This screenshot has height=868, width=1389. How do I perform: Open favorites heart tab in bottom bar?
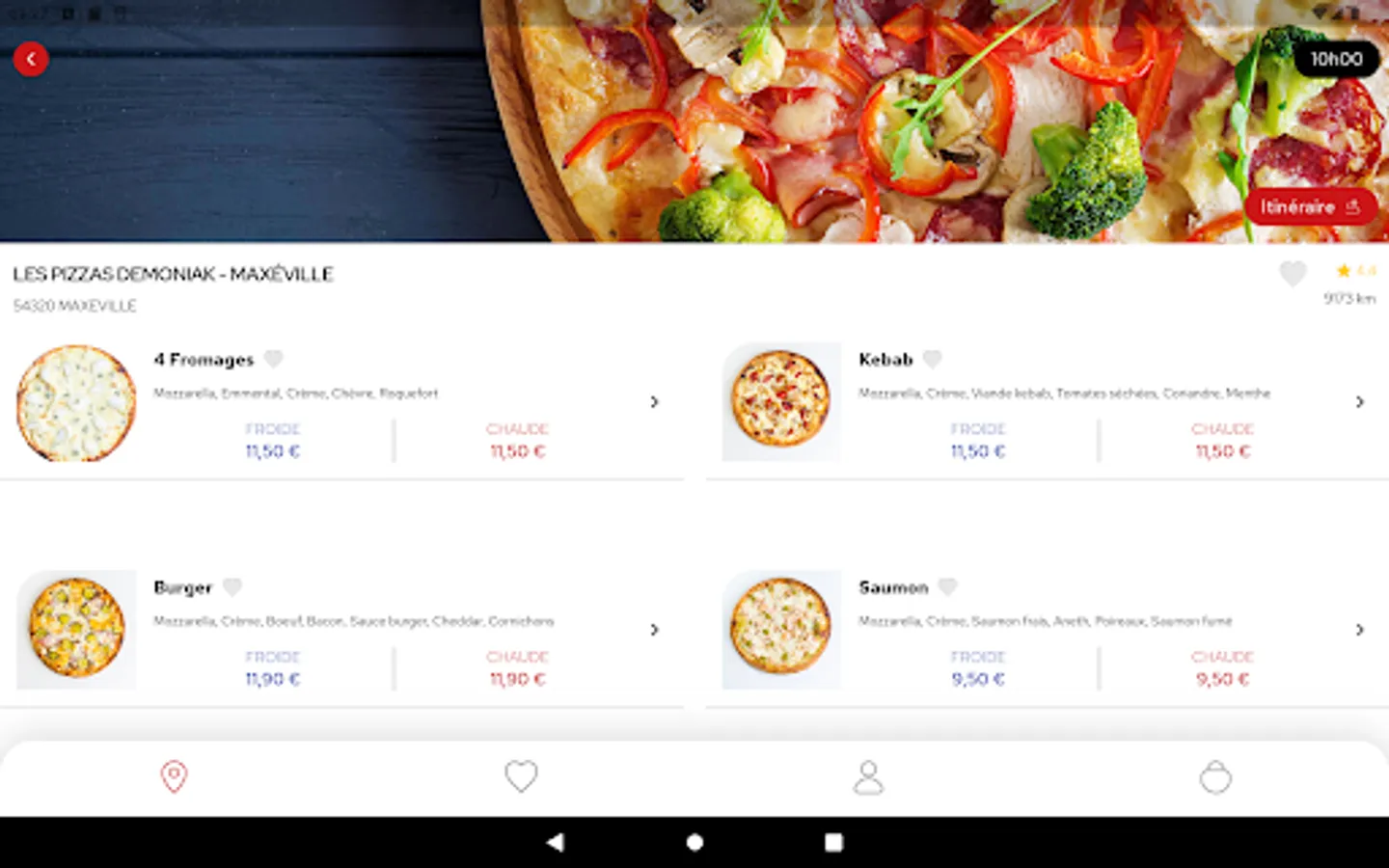(521, 776)
